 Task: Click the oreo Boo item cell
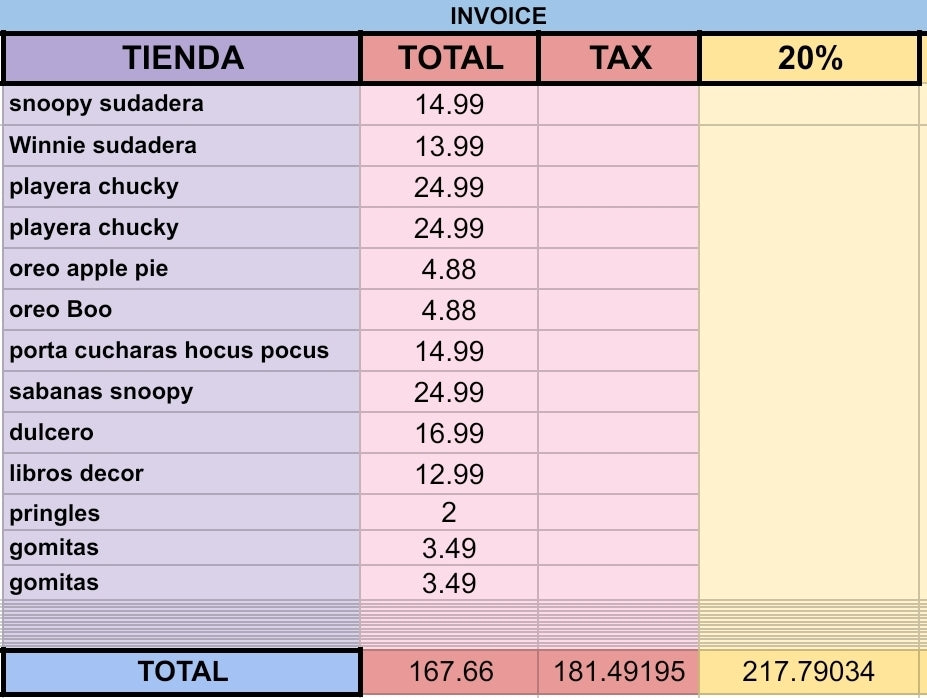coord(182,310)
